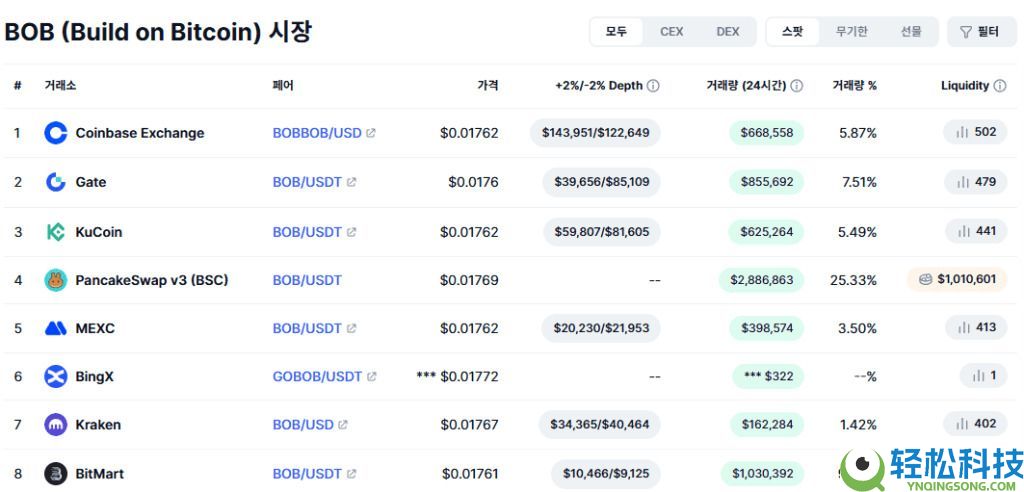1024x492 pixels.
Task: Click the Coinbase Exchange logo icon
Action: pyautogui.click(x=56, y=133)
